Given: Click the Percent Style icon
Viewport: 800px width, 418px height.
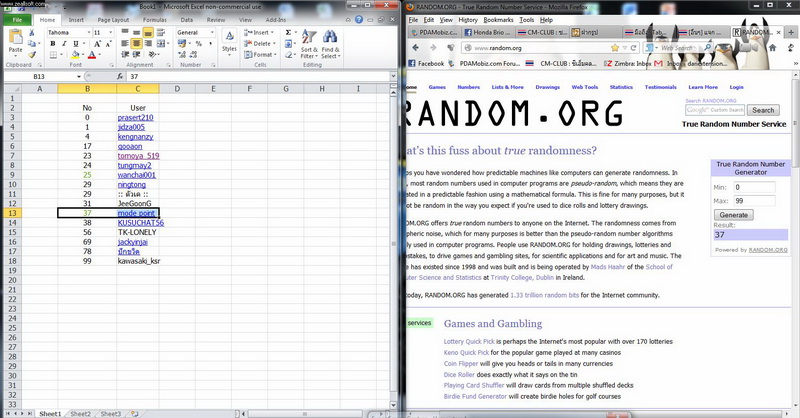Looking at the screenshot, I should pos(199,44).
